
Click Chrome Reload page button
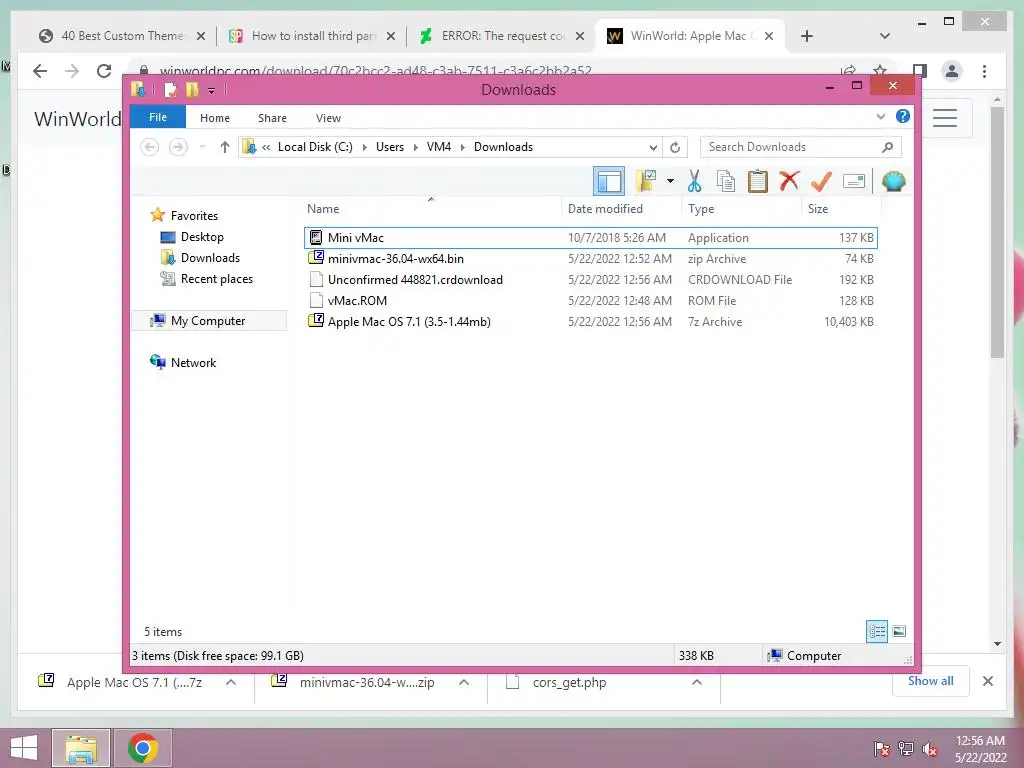tap(104, 71)
